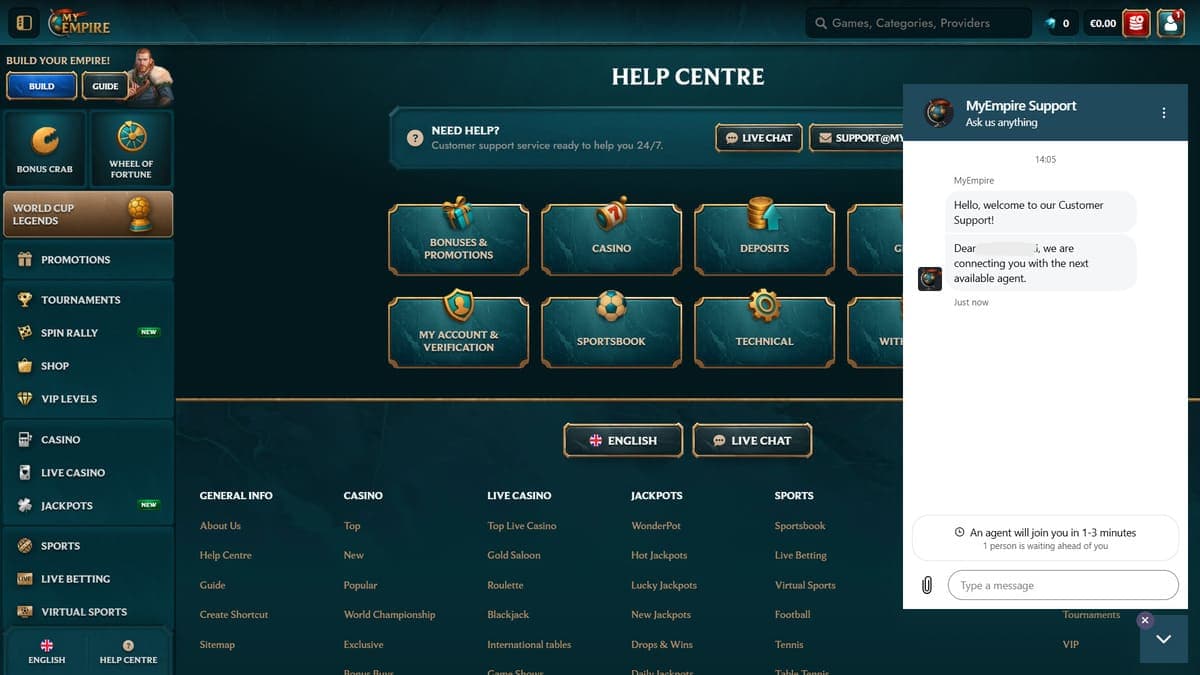Click the footer Live Chat button
1200x675 pixels.
pyautogui.click(x=751, y=440)
